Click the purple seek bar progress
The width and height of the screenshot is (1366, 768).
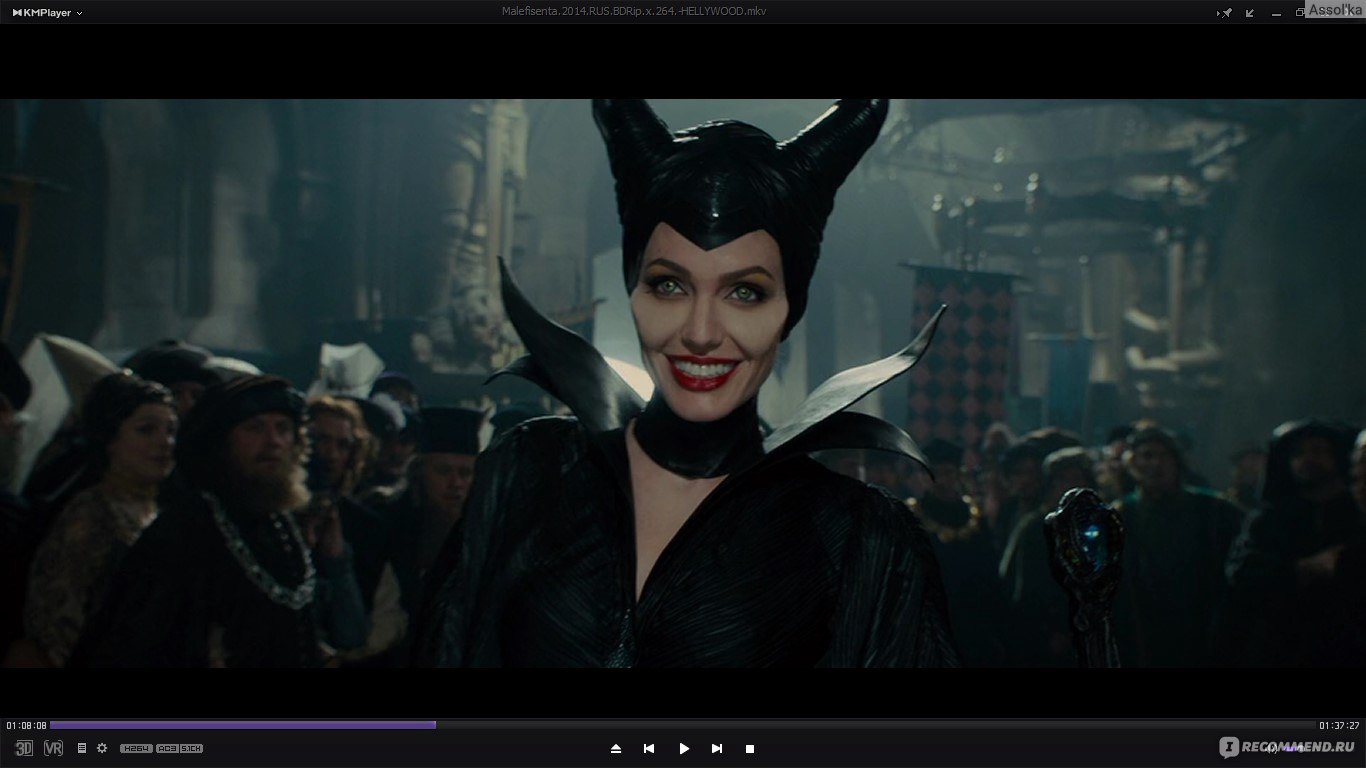(243, 725)
